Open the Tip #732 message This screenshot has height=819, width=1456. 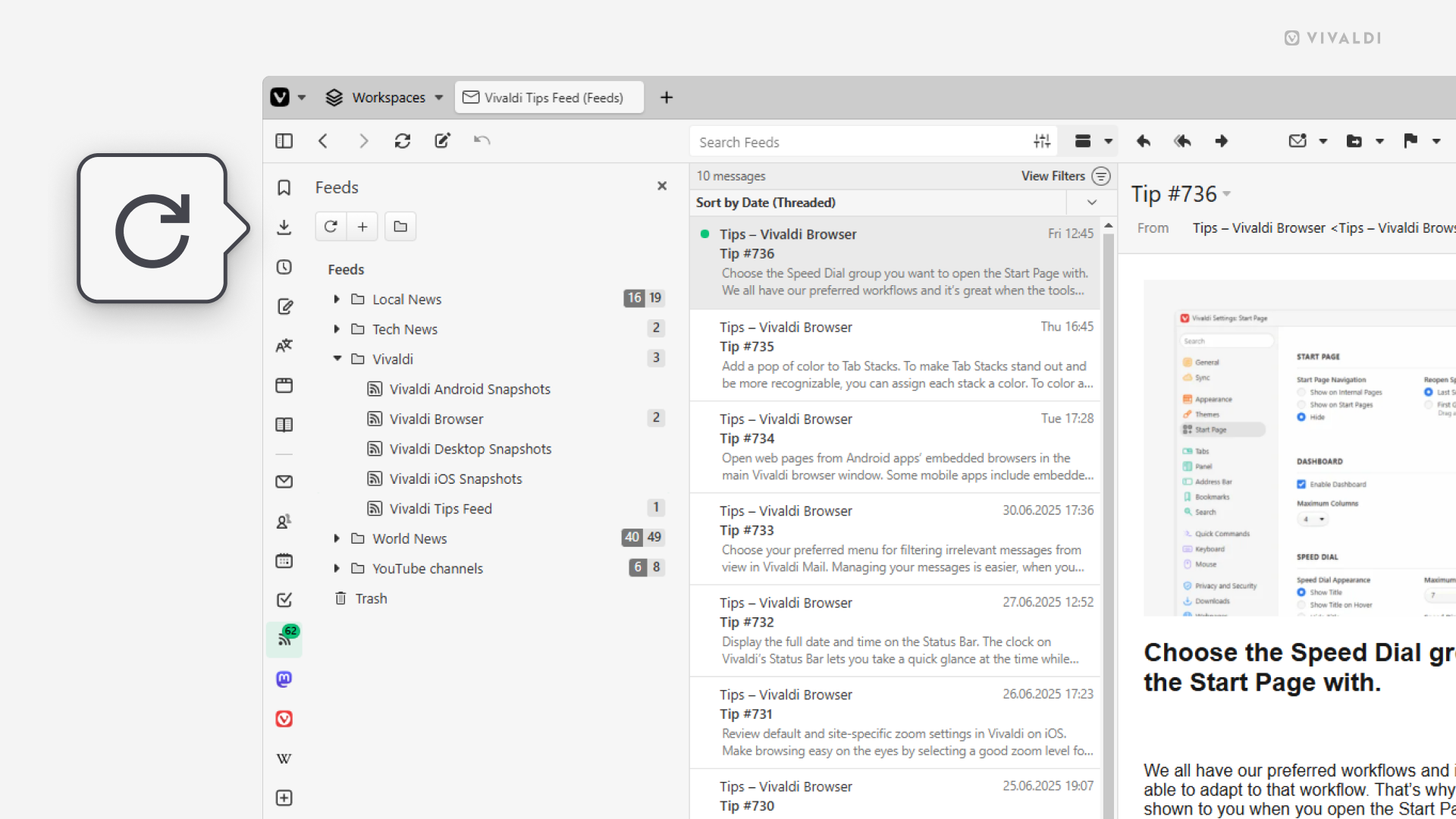pyautogui.click(x=896, y=630)
